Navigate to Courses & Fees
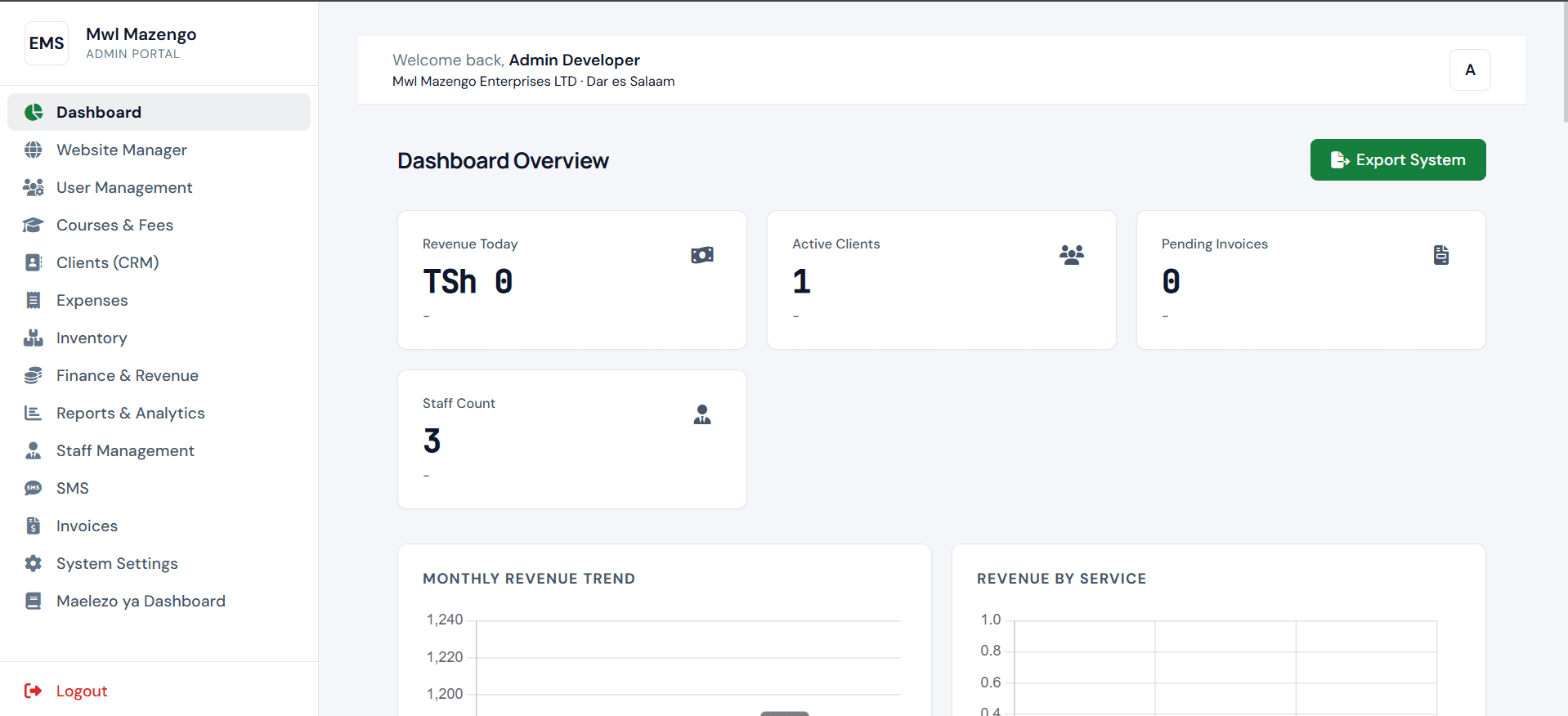The image size is (1568, 716). click(x=159, y=225)
